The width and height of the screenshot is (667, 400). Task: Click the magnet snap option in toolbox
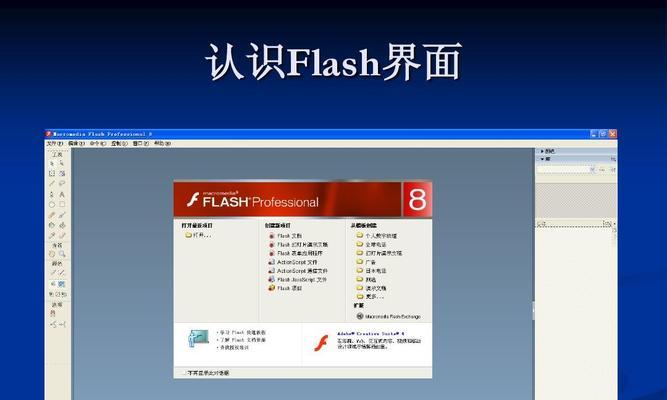pos(53,314)
